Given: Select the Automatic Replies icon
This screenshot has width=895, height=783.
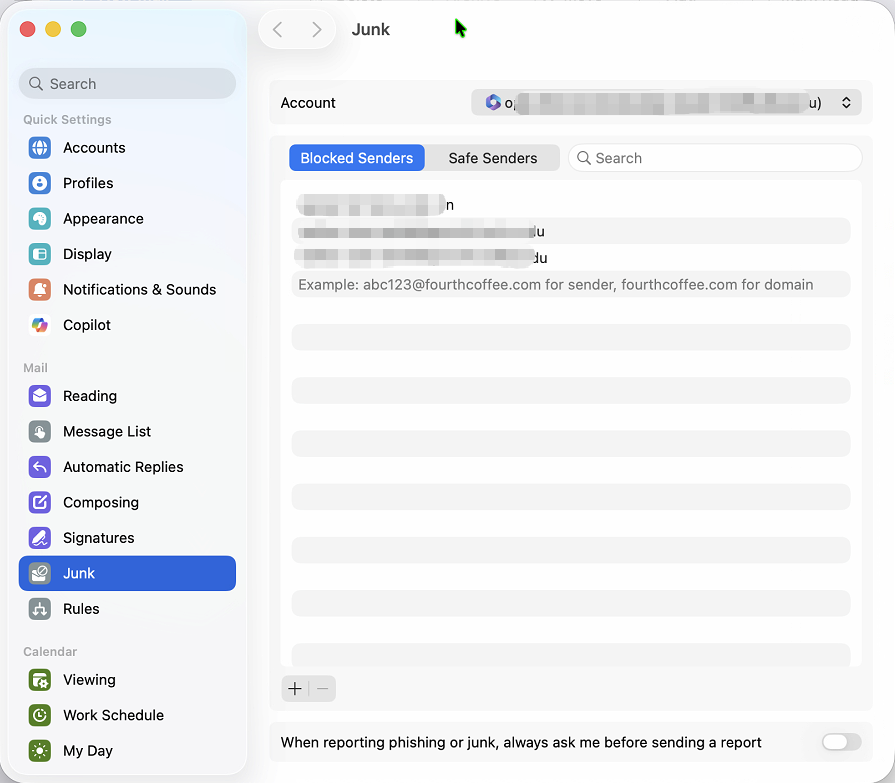Looking at the screenshot, I should pos(40,467).
